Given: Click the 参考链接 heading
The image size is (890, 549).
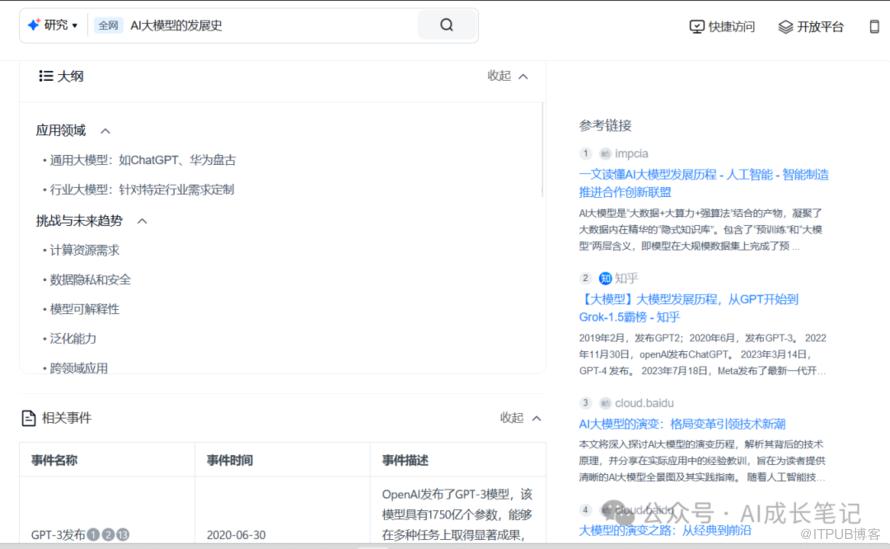Looking at the screenshot, I should pos(605,125).
